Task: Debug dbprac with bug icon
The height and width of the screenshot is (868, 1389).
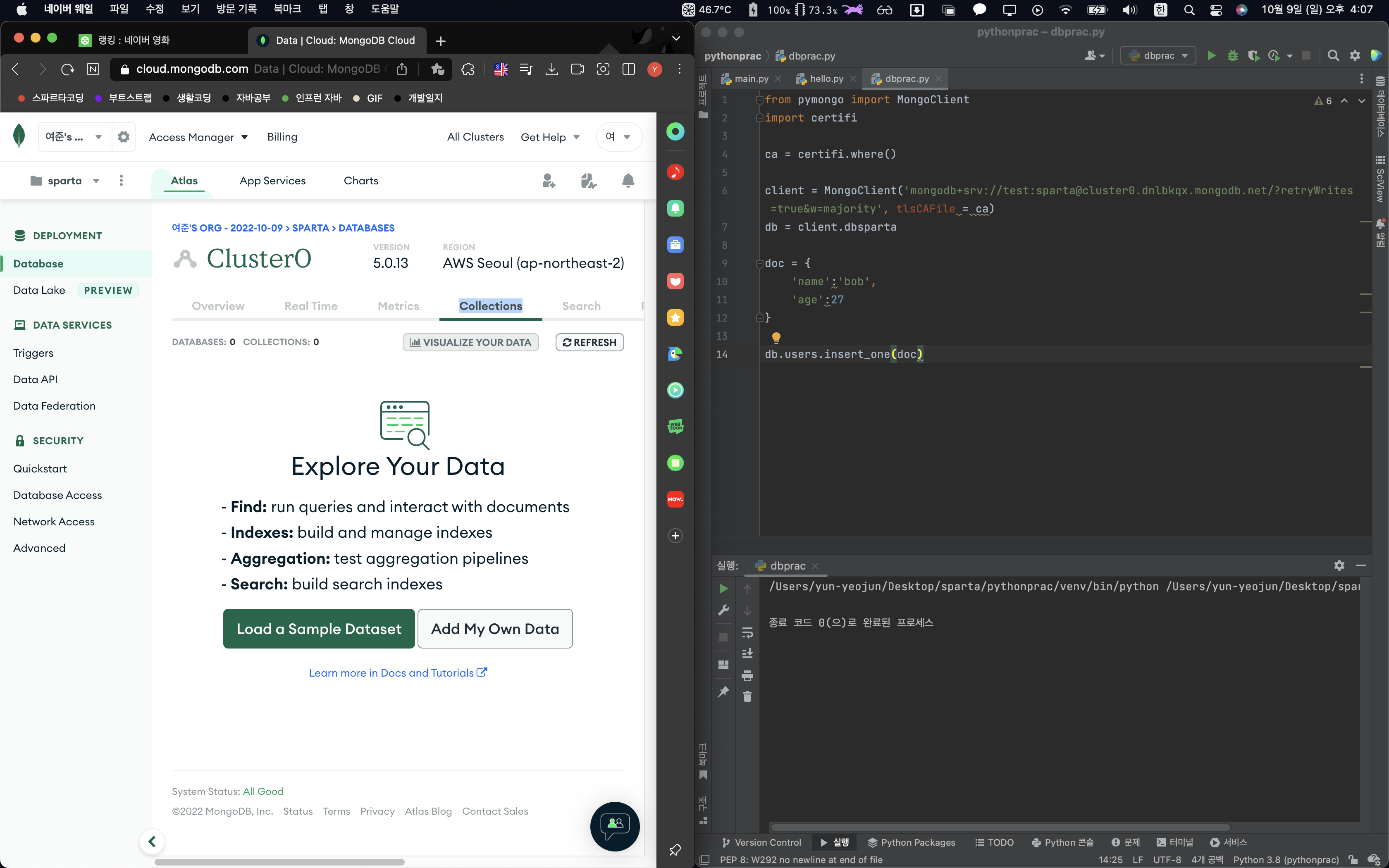Action: coord(1232,56)
